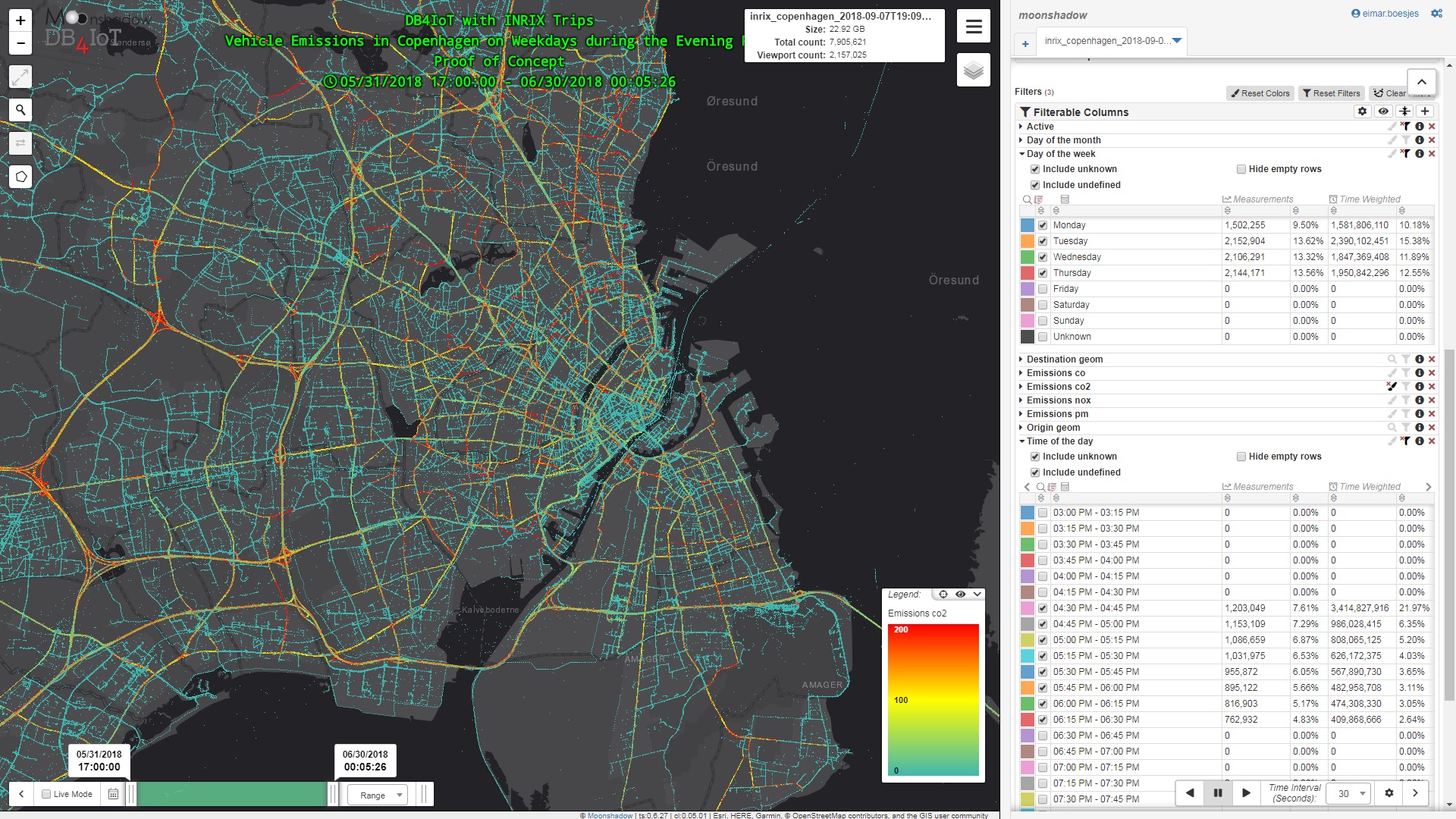Image resolution: width=1456 pixels, height=819 pixels.
Task: Step playback forward
Action: pyautogui.click(x=1246, y=793)
